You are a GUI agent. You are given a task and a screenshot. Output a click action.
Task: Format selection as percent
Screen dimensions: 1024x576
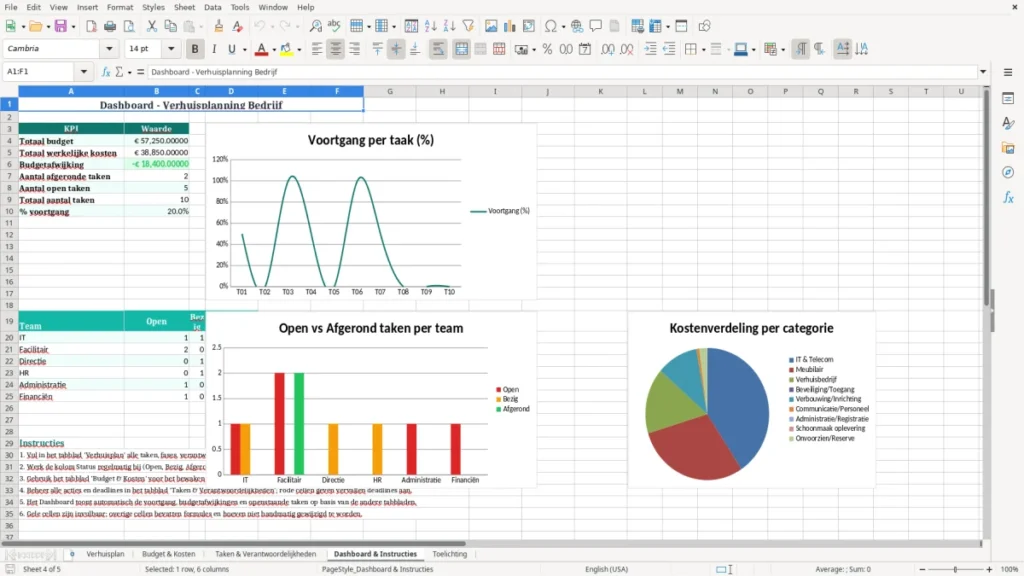click(x=547, y=49)
